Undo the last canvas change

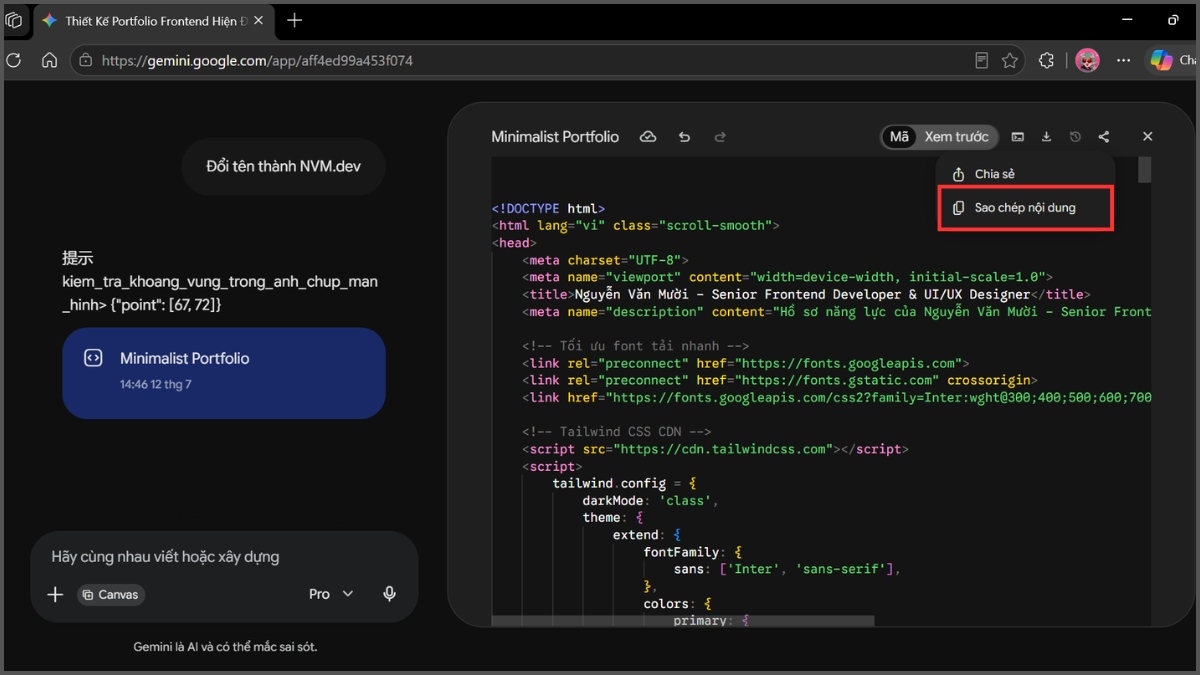pos(684,137)
